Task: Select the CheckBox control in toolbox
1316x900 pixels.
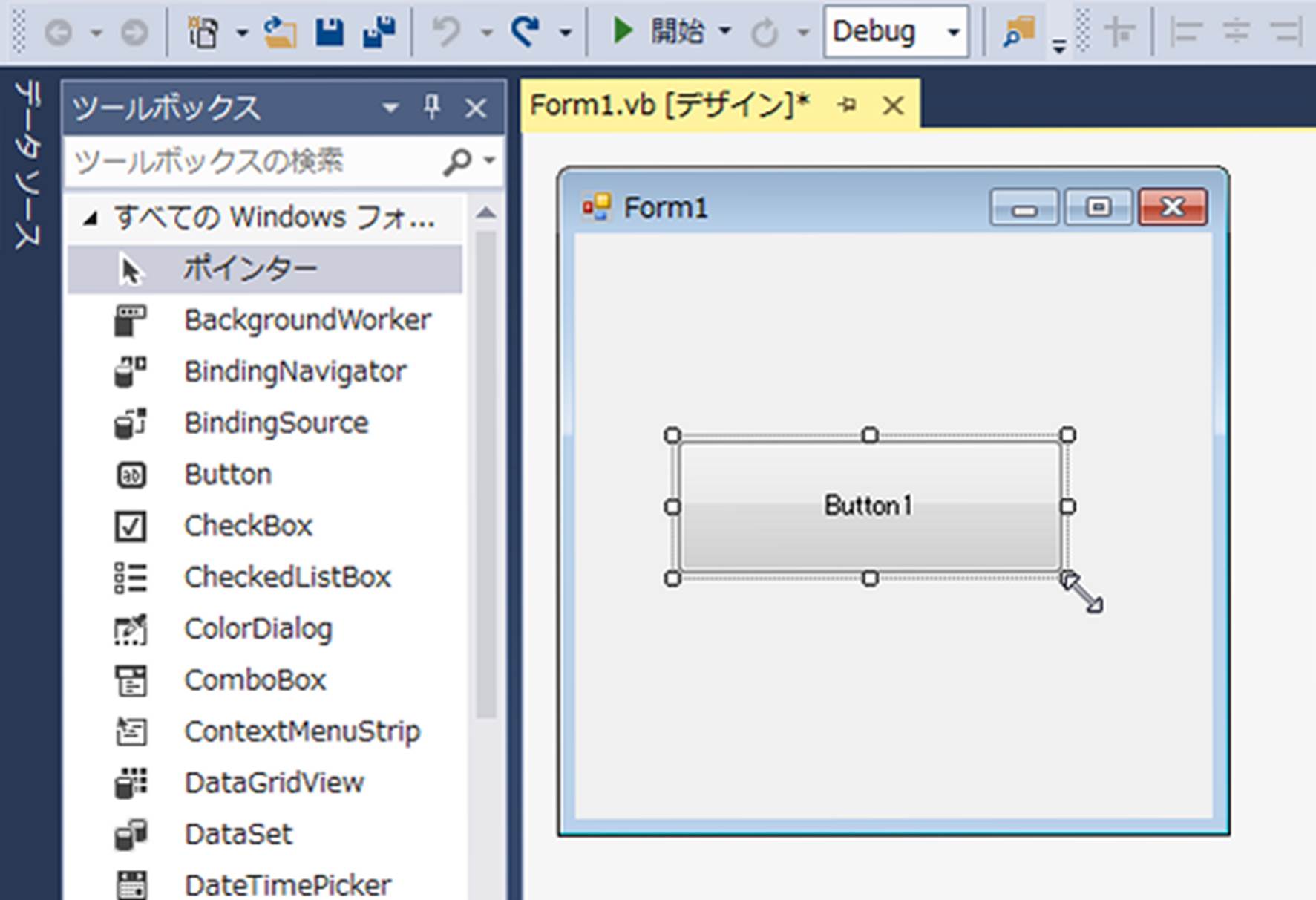Action: point(248,526)
